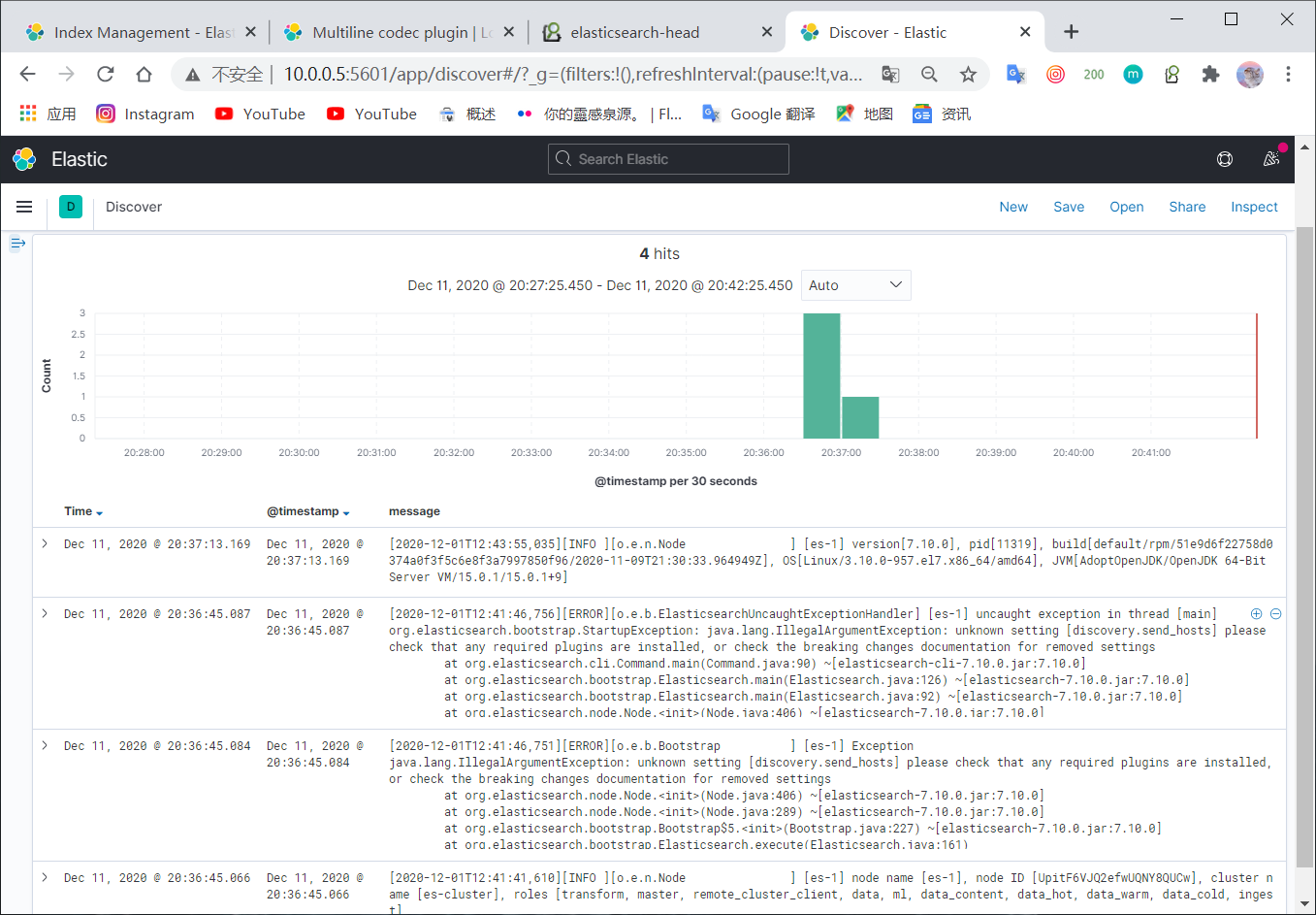
Task: Toggle the hamburger navigation menu
Action: pos(24,207)
